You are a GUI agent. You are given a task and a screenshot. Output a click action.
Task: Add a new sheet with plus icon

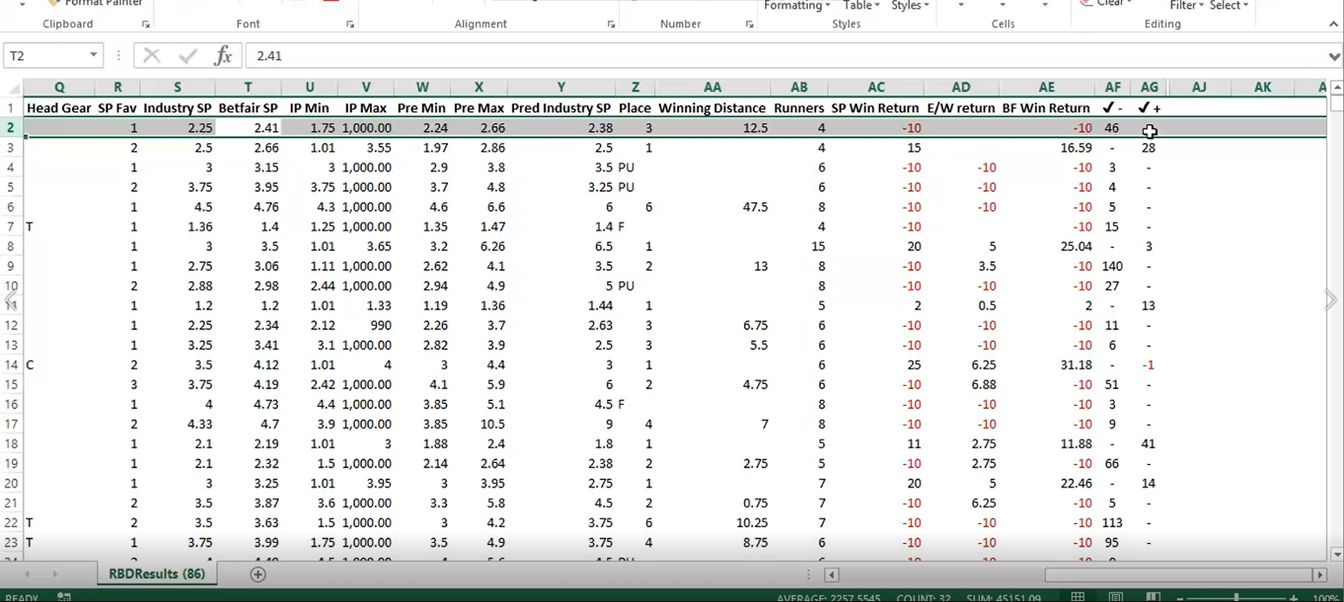[258, 574]
